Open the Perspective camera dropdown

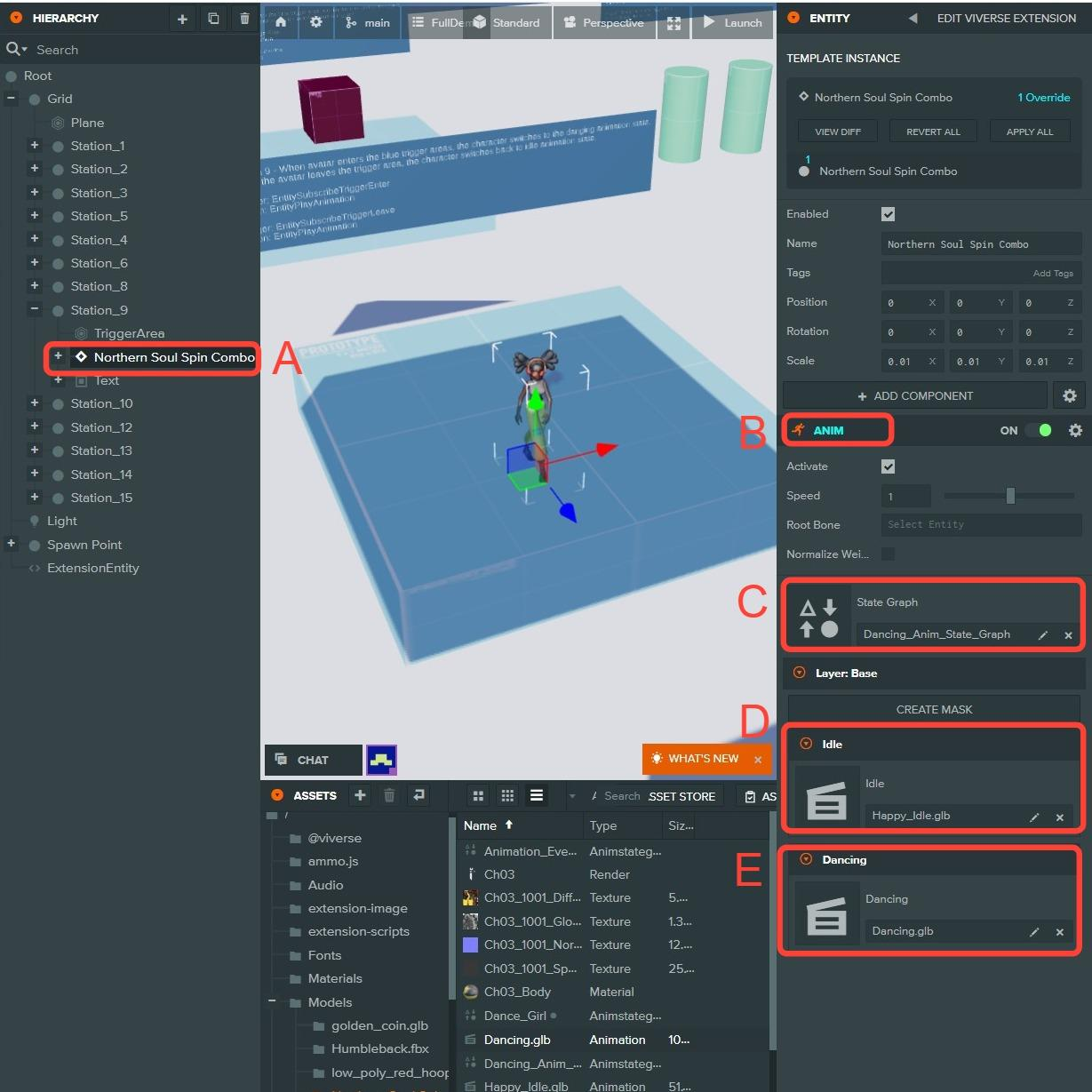[x=604, y=23]
